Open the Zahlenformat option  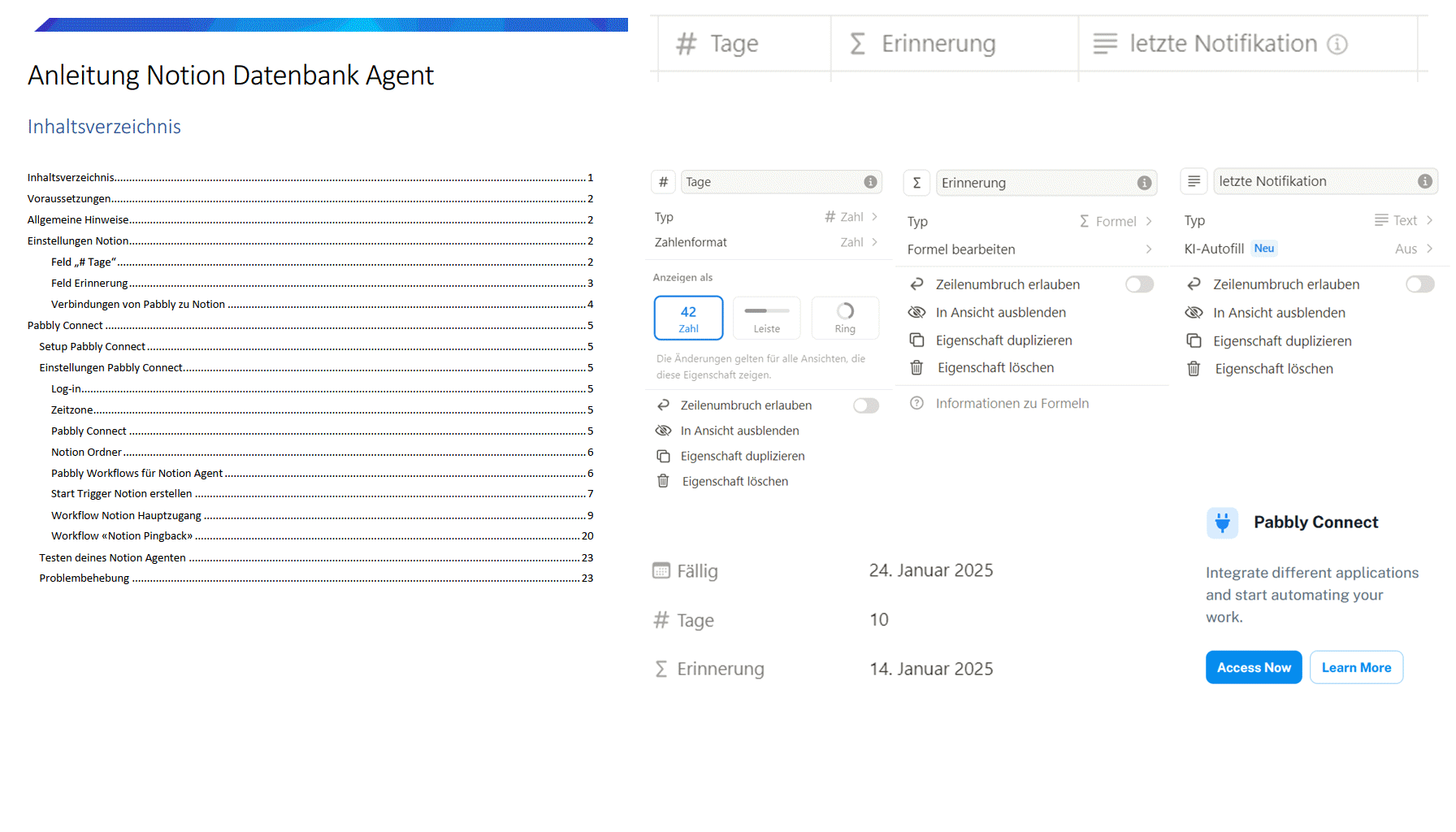click(x=766, y=242)
